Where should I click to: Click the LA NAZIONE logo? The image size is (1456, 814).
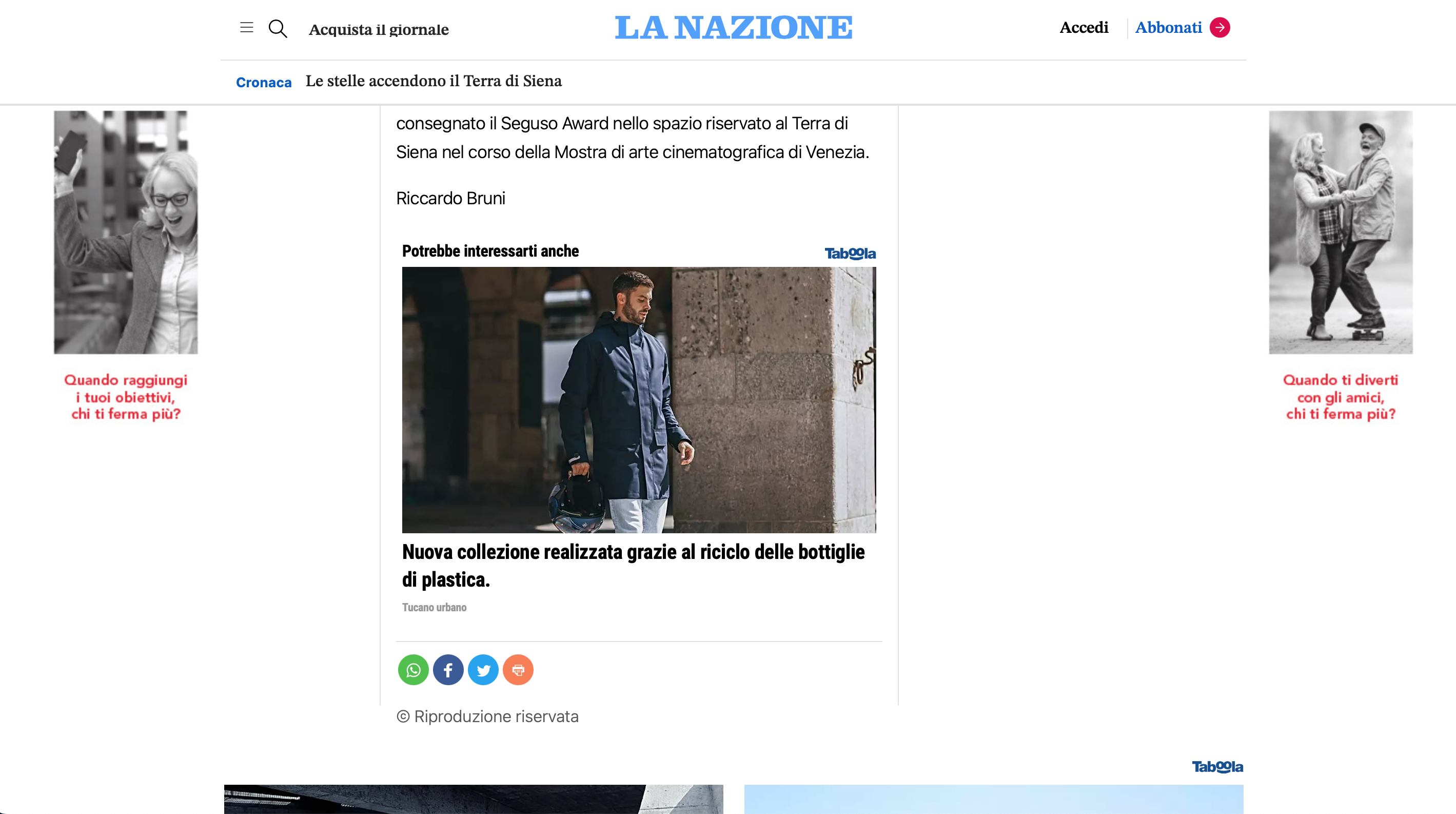[x=734, y=27]
